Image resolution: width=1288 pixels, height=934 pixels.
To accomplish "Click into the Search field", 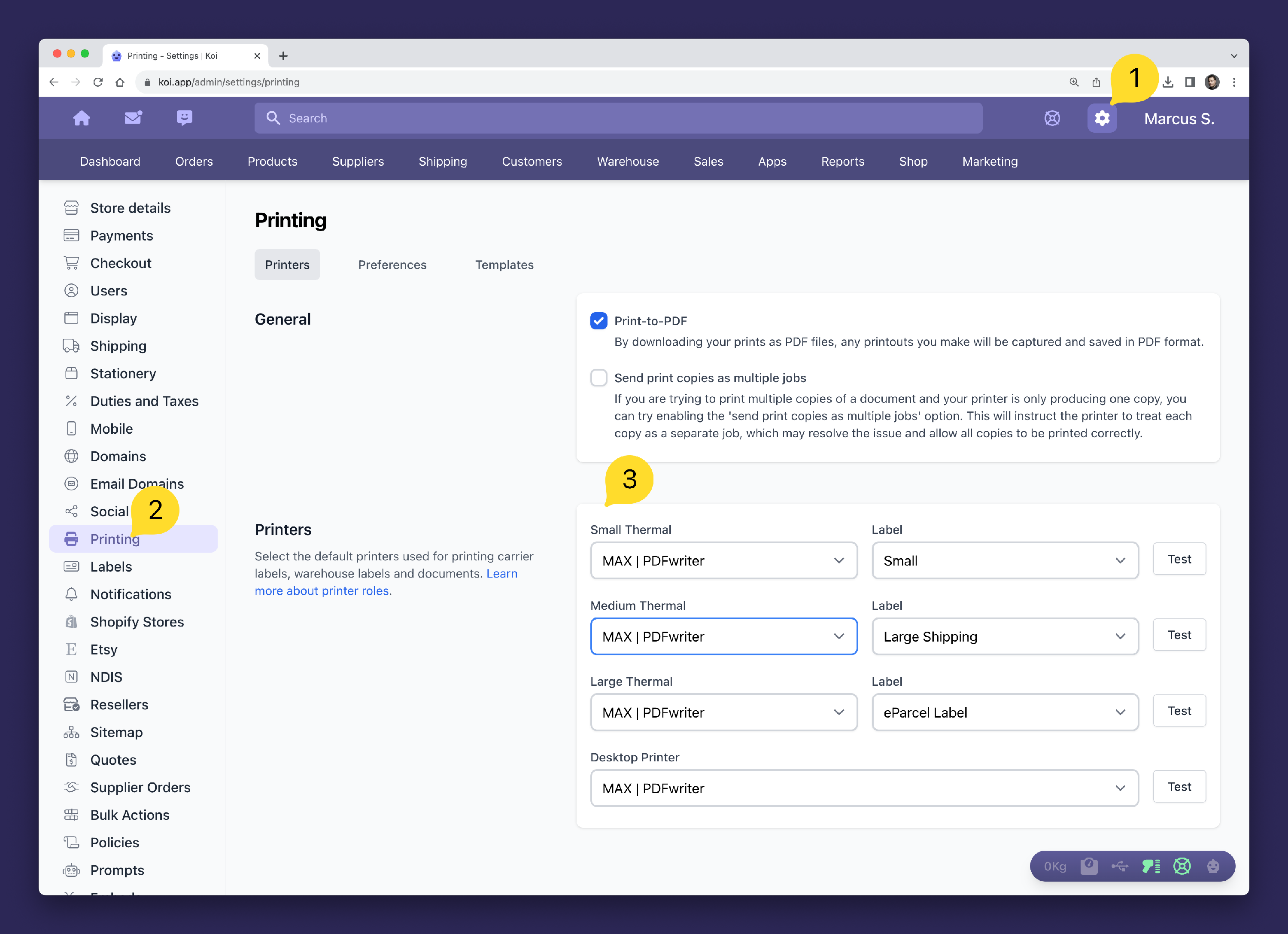I will click(x=618, y=118).
